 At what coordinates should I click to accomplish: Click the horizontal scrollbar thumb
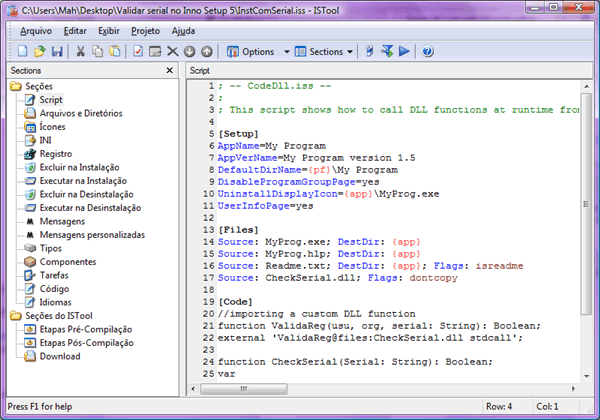click(244, 389)
